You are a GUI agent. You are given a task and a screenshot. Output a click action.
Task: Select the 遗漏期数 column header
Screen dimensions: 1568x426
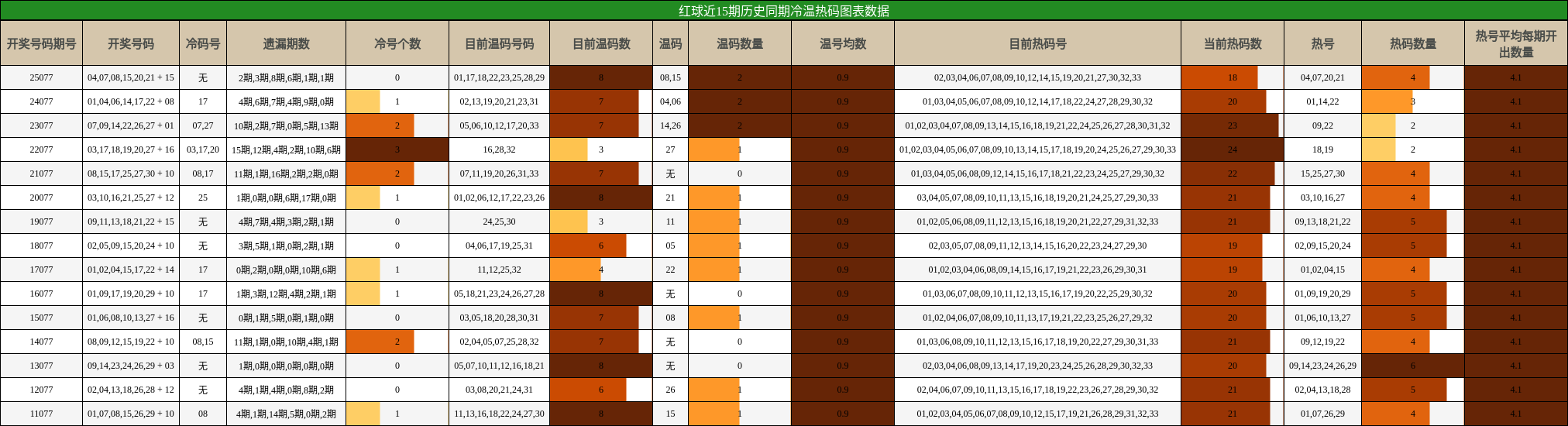click(286, 44)
